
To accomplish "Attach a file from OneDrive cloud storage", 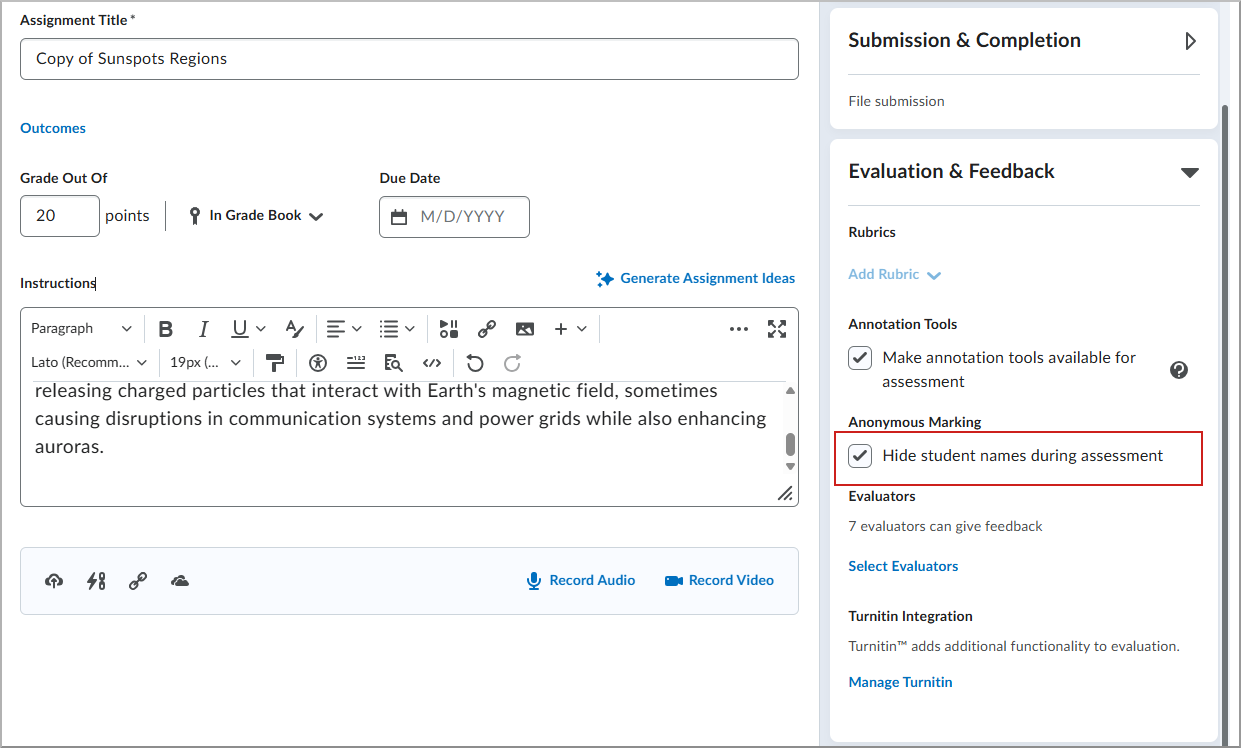I will [179, 580].
